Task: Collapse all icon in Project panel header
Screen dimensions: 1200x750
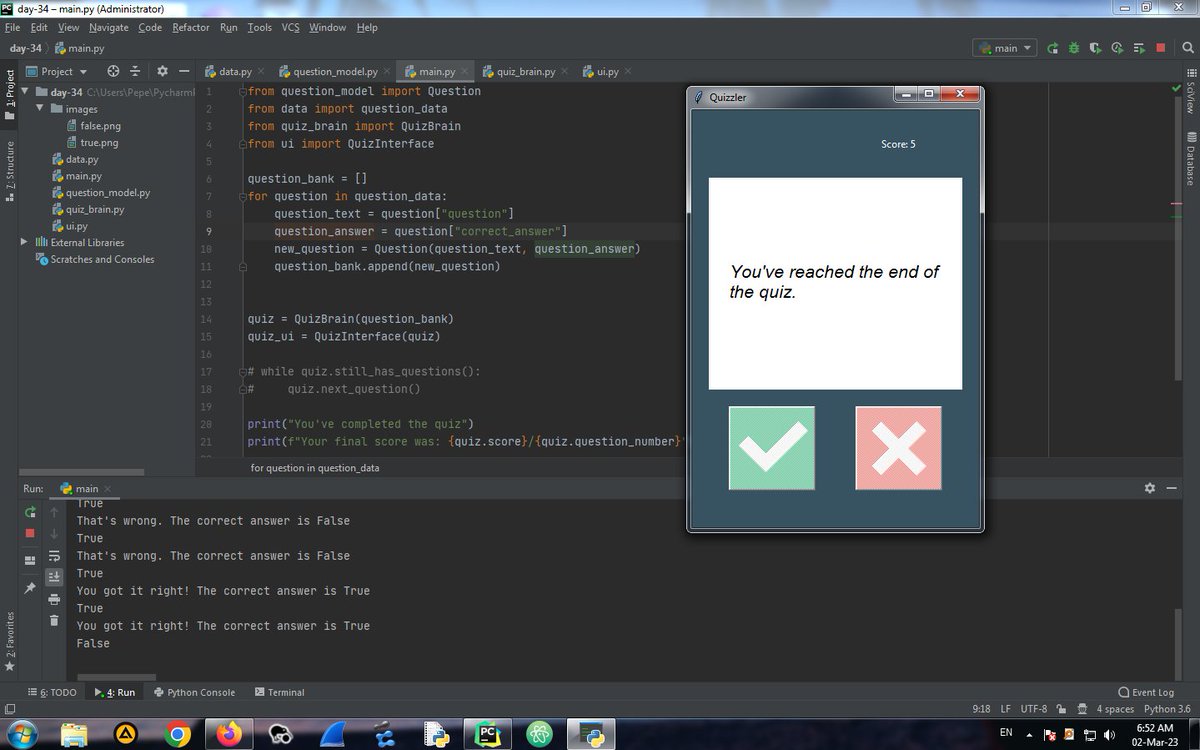Action: coord(136,71)
